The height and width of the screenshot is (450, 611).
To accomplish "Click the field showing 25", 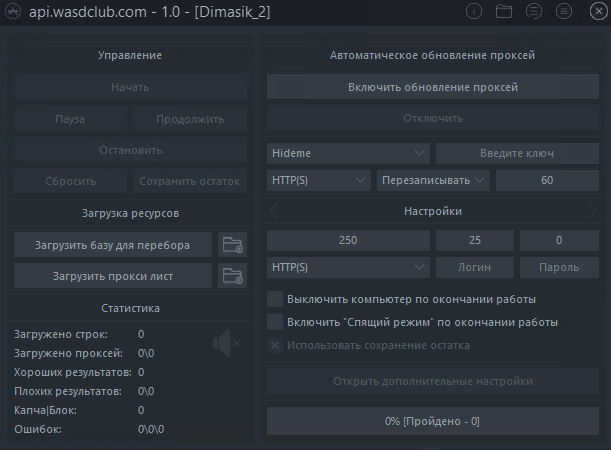I will (x=475, y=240).
